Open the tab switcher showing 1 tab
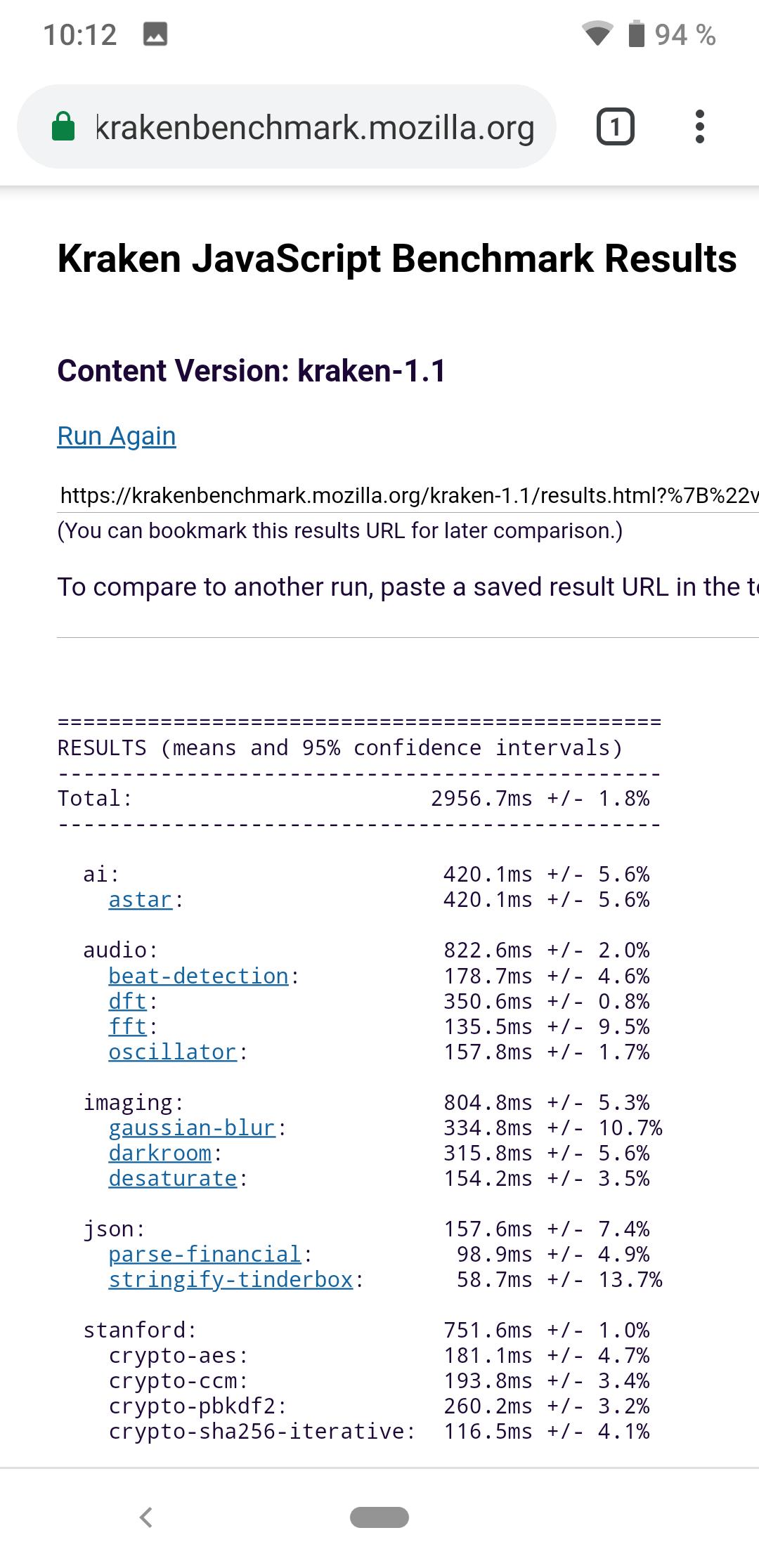759x1568 pixels. click(615, 127)
